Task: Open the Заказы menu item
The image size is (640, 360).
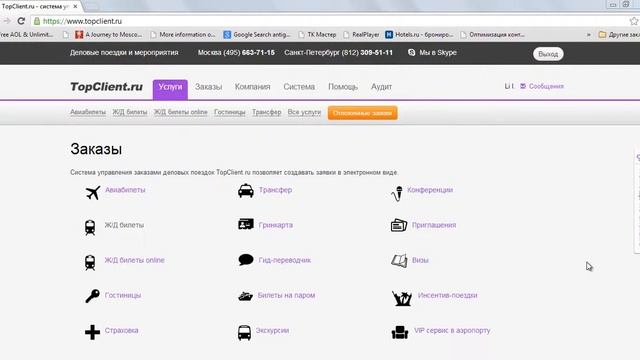Action: pyautogui.click(x=209, y=87)
